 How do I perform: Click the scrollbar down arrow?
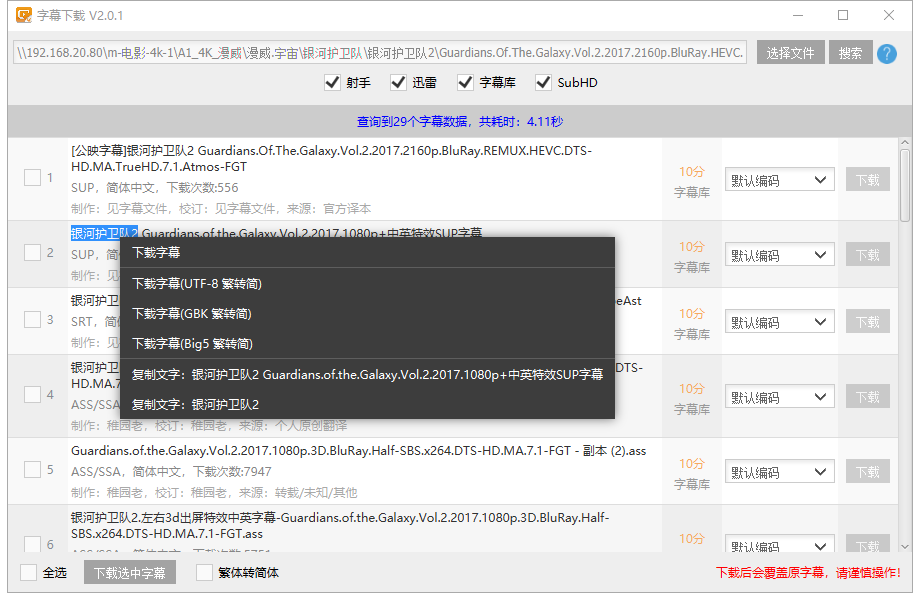(905, 546)
